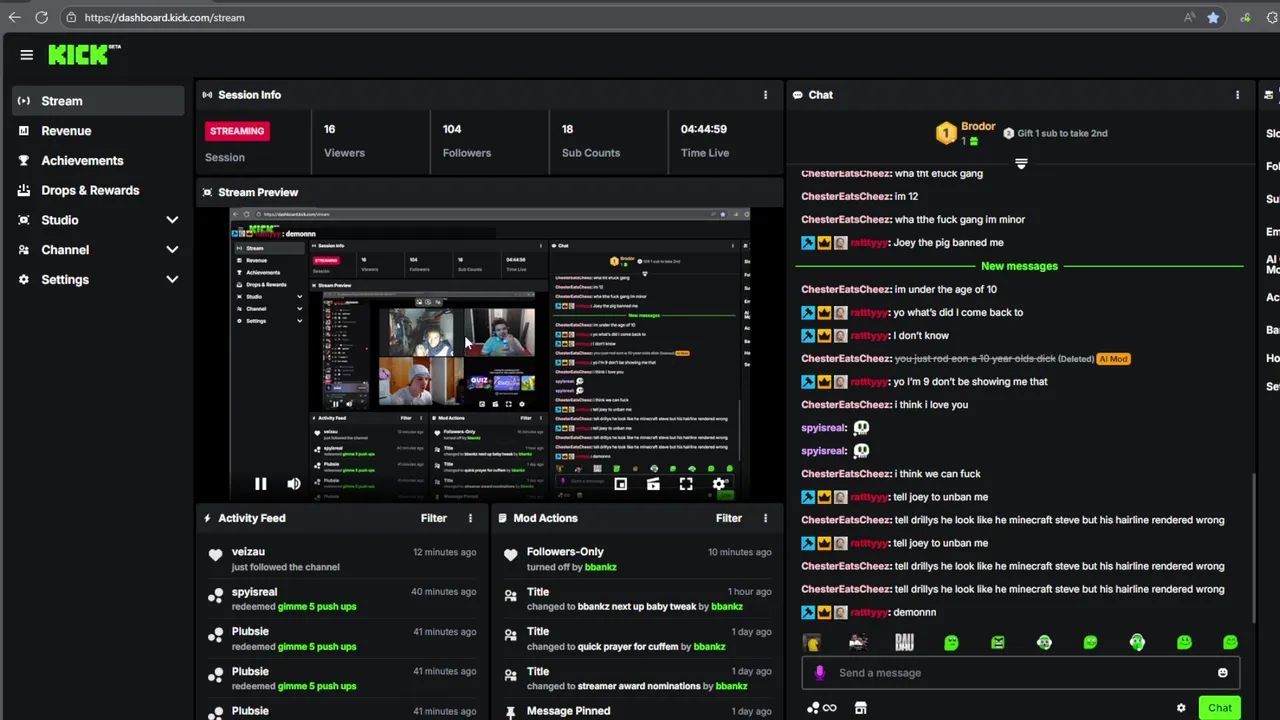Open chat settings gear

click(1181, 708)
